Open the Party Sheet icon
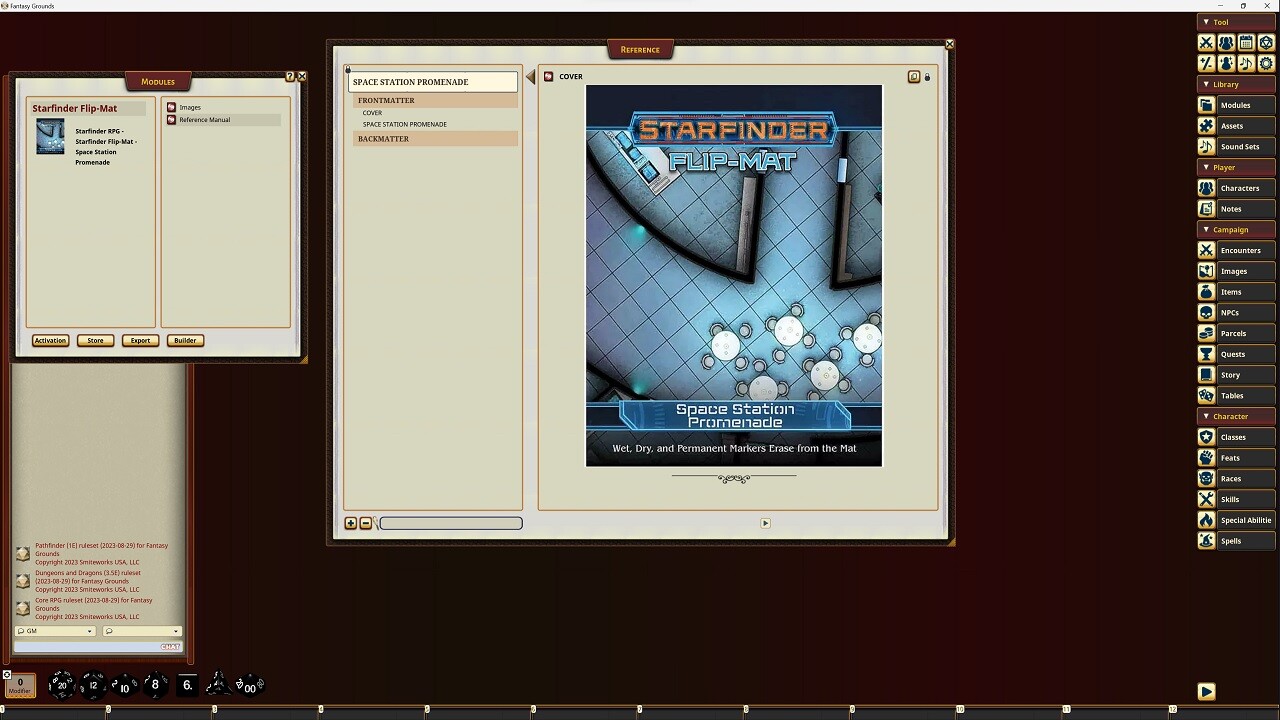The width and height of the screenshot is (1280, 720). pos(1226,42)
